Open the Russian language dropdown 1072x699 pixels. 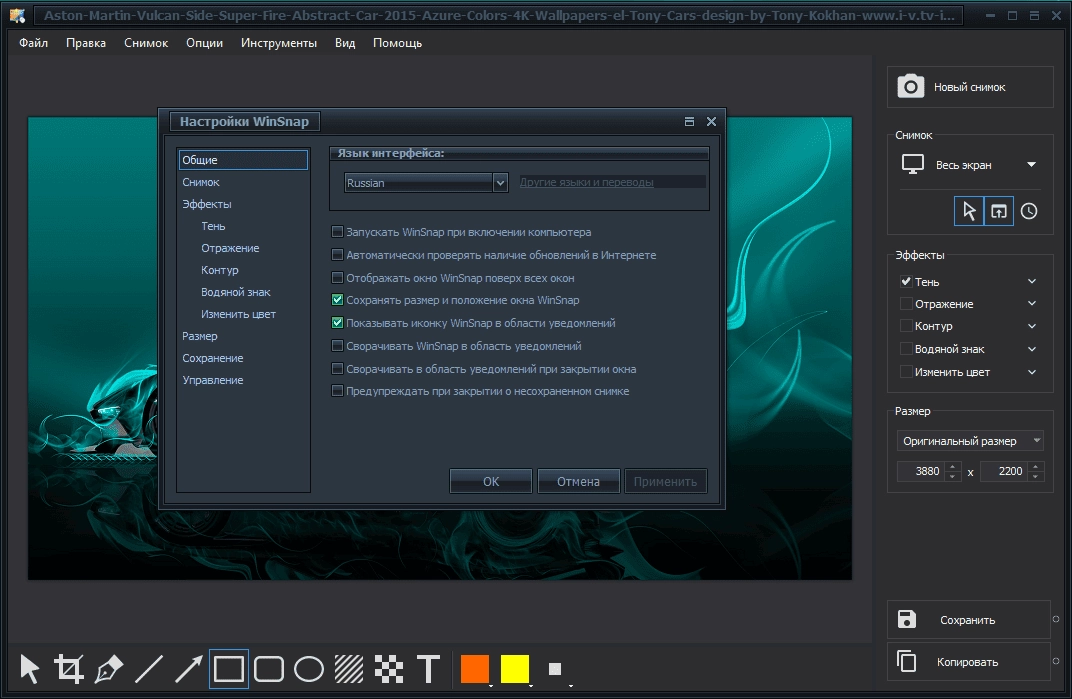pyautogui.click(x=500, y=183)
